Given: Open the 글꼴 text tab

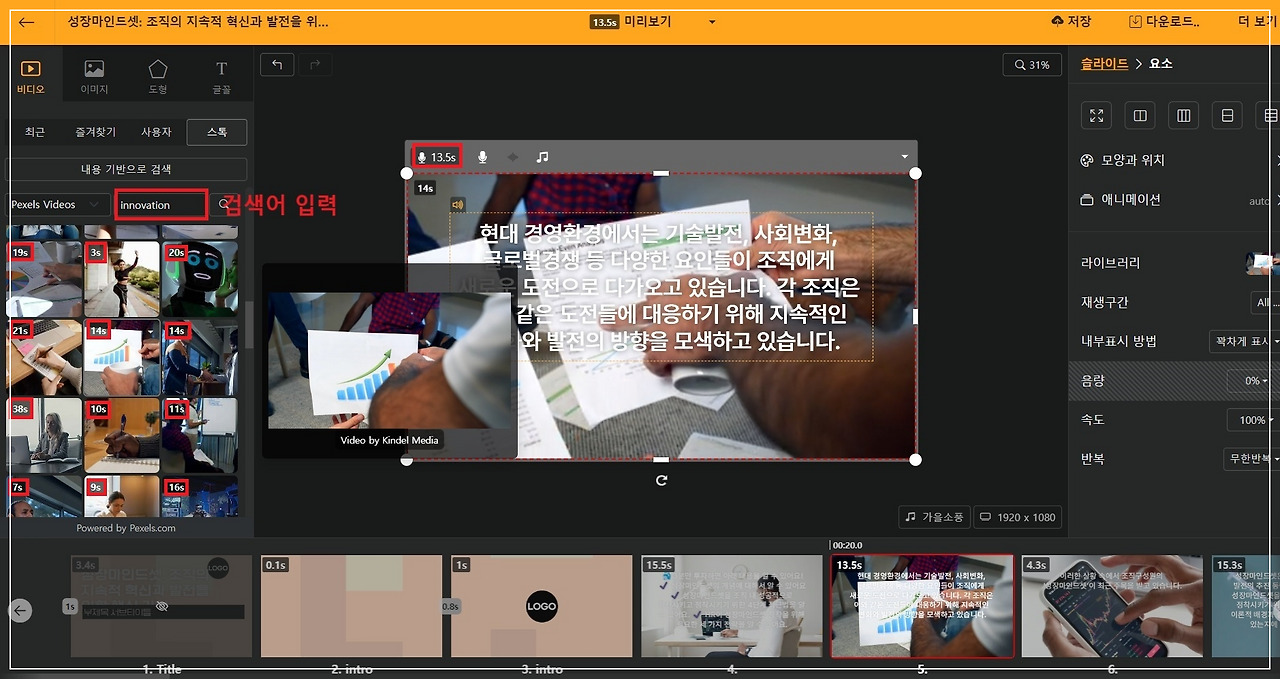Looking at the screenshot, I should 221,77.
